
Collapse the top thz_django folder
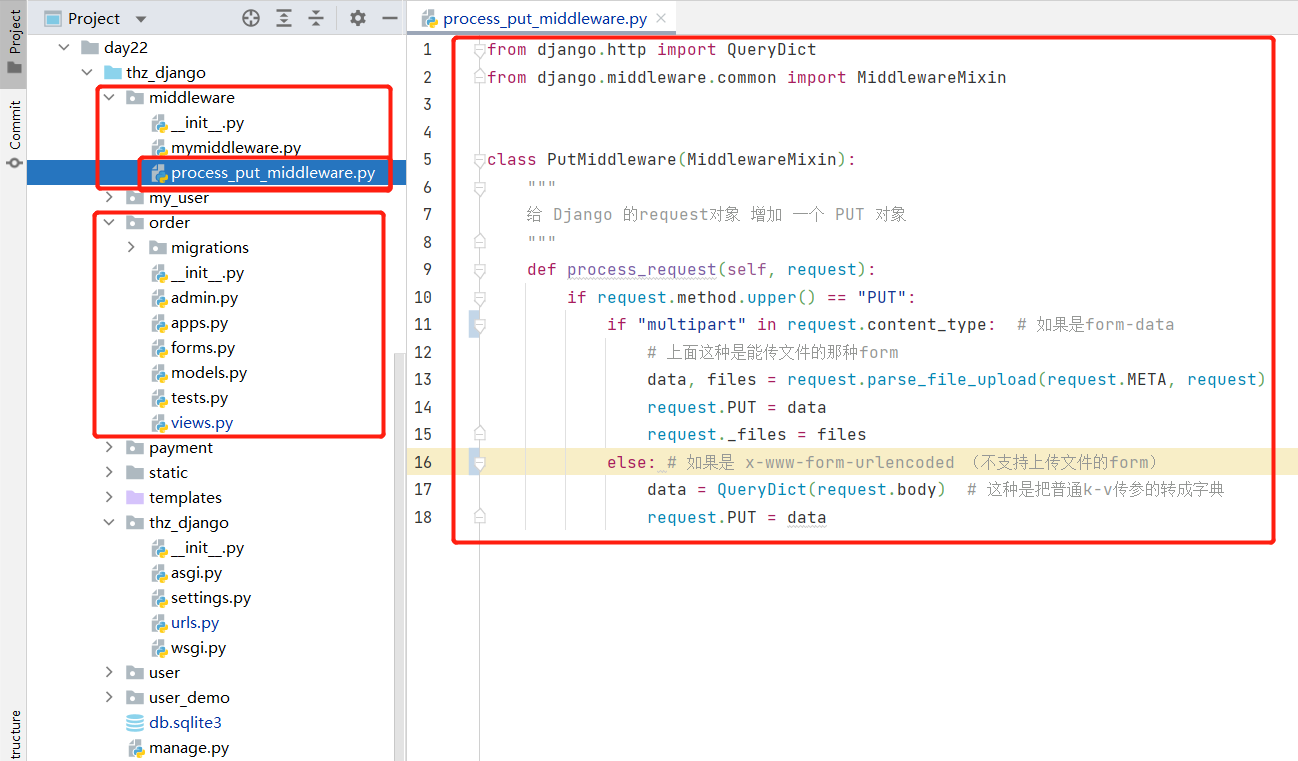(x=87, y=72)
